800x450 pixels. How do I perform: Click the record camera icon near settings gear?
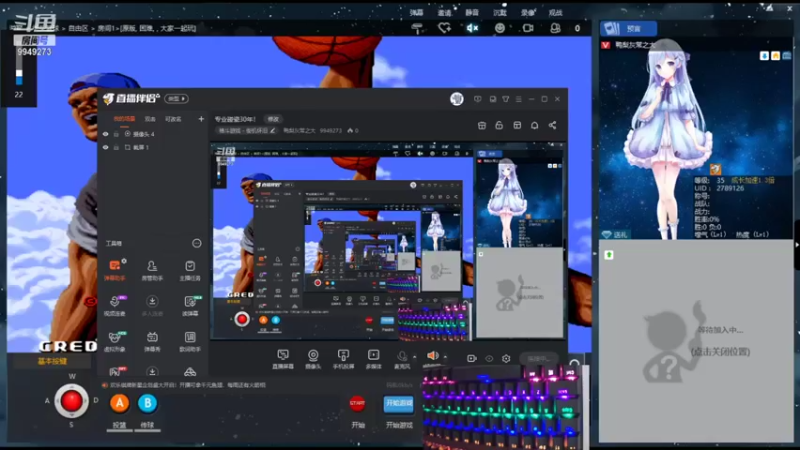click(472, 359)
